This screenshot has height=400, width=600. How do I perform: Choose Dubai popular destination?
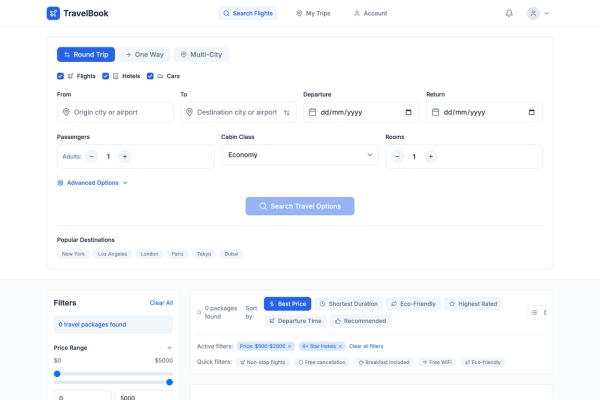(x=231, y=254)
